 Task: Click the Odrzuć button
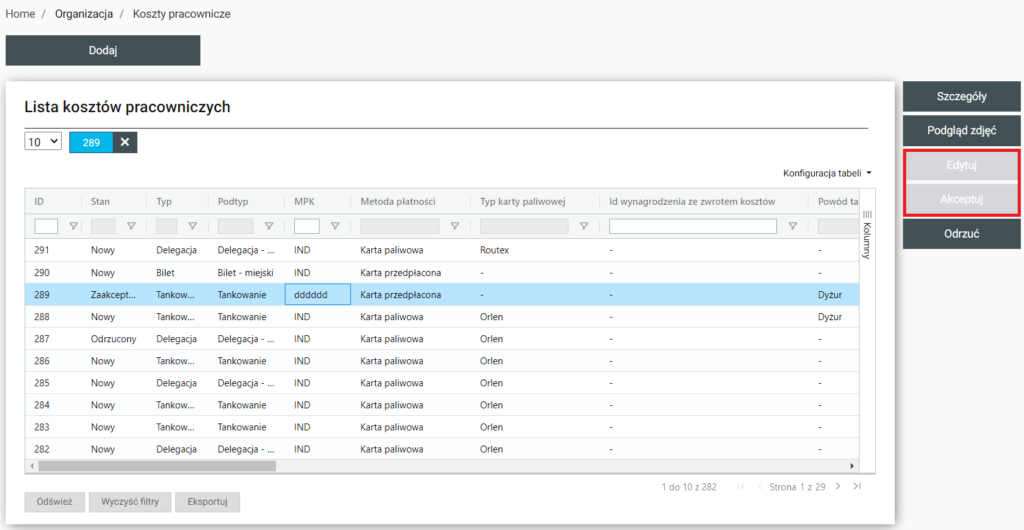pos(960,234)
